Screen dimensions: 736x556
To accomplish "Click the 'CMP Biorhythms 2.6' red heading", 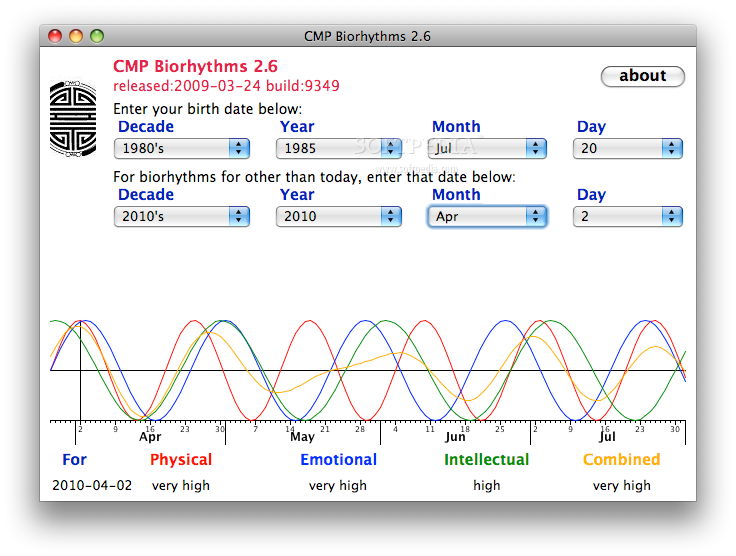I will (195, 66).
